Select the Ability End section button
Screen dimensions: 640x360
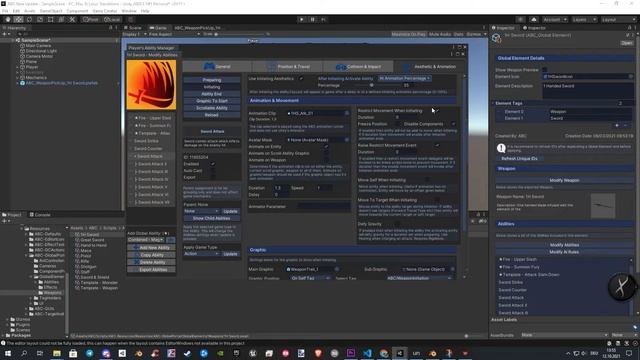click(x=211, y=94)
